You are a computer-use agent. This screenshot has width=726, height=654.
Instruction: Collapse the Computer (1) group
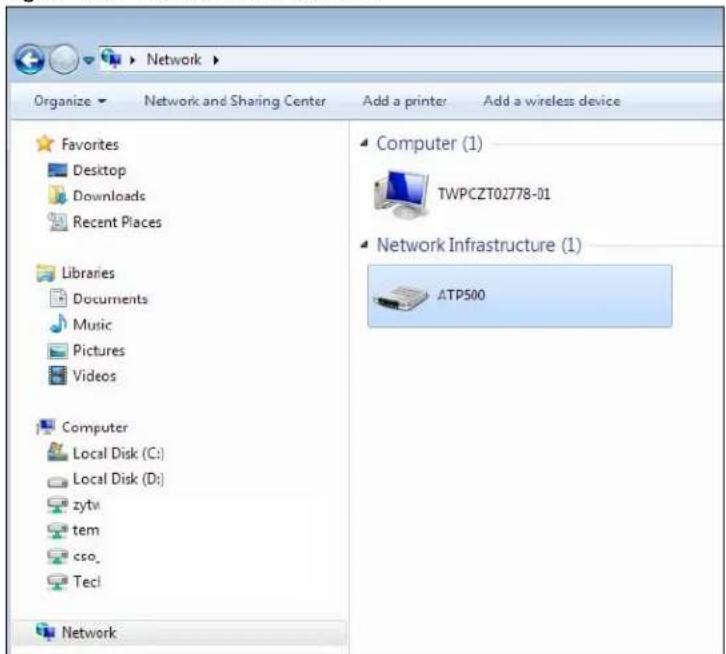click(x=364, y=143)
